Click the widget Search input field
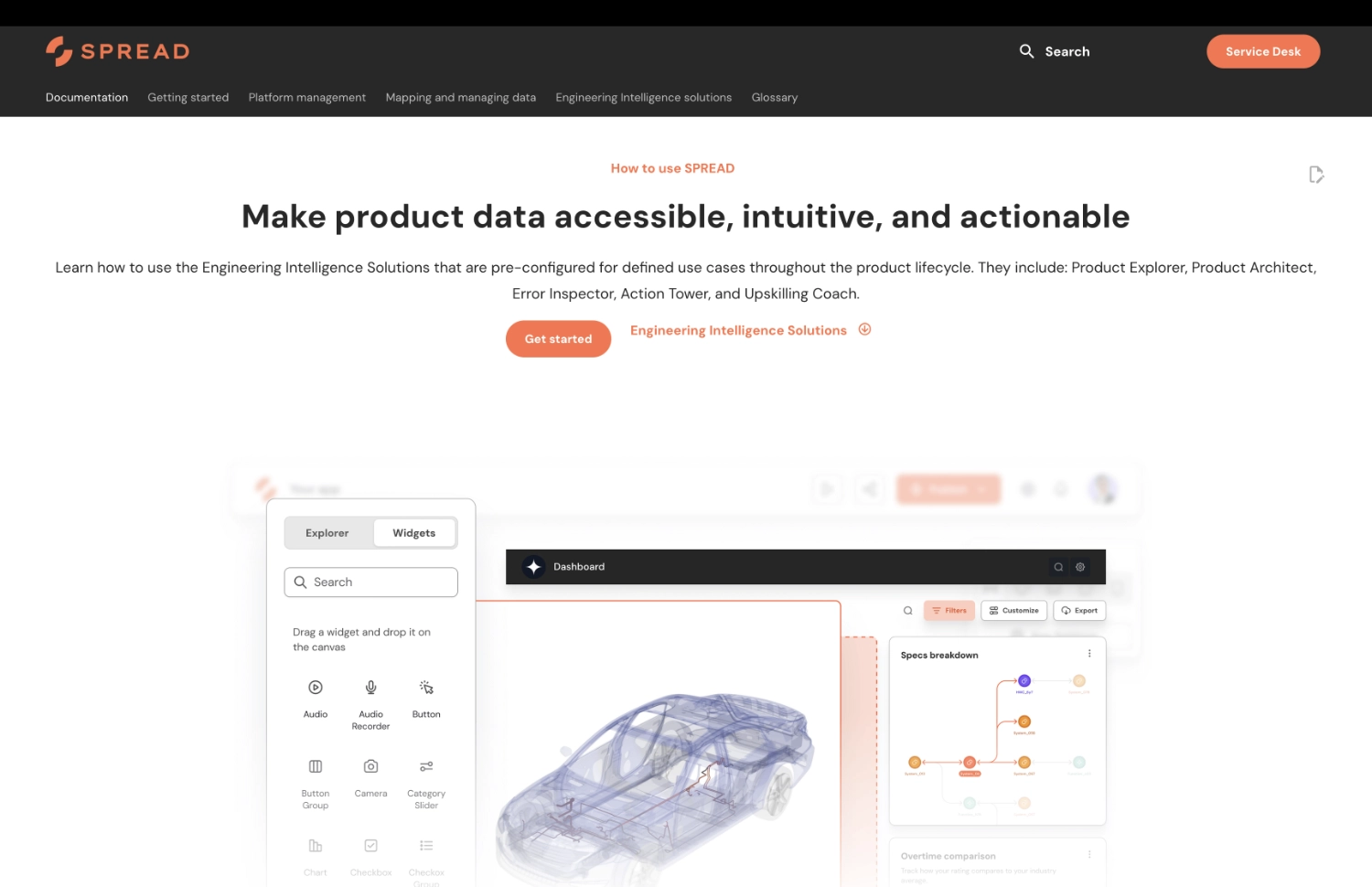The width and height of the screenshot is (1372, 887). pyautogui.click(x=370, y=582)
